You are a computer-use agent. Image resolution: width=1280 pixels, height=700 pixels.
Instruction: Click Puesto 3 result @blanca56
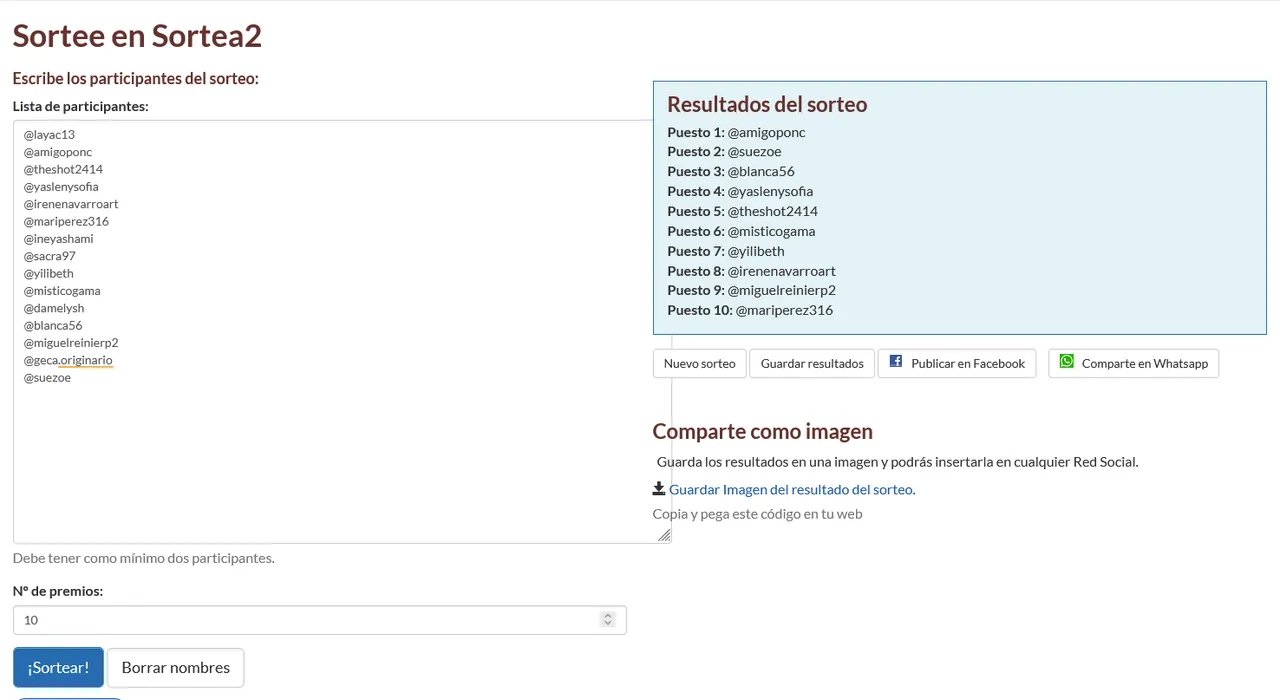(x=761, y=171)
